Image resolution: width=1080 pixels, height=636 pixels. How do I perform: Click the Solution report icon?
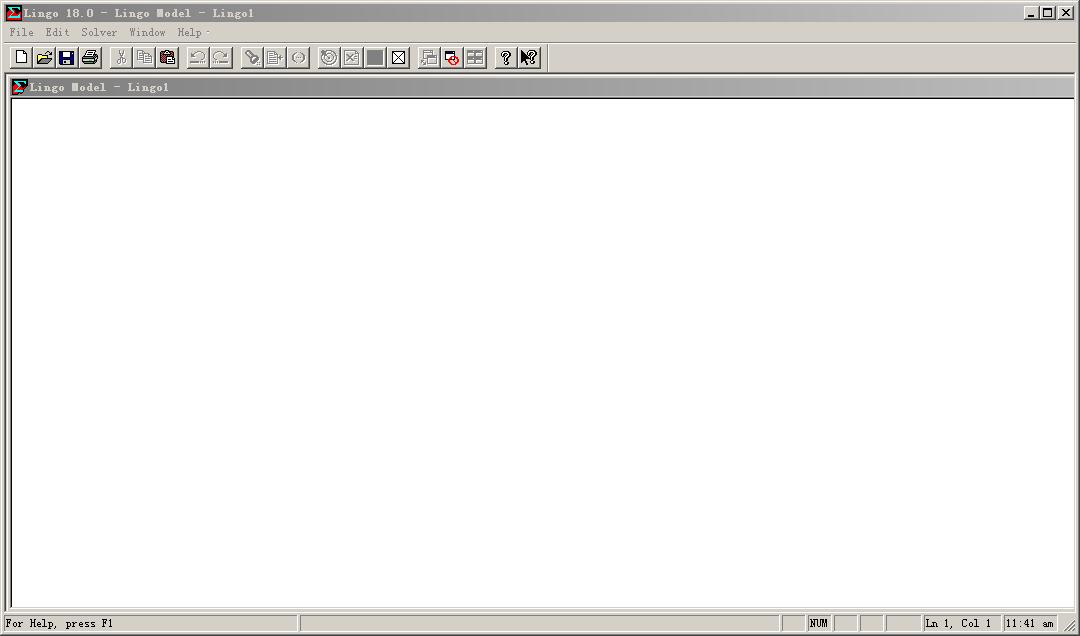pyautogui.click(x=352, y=58)
